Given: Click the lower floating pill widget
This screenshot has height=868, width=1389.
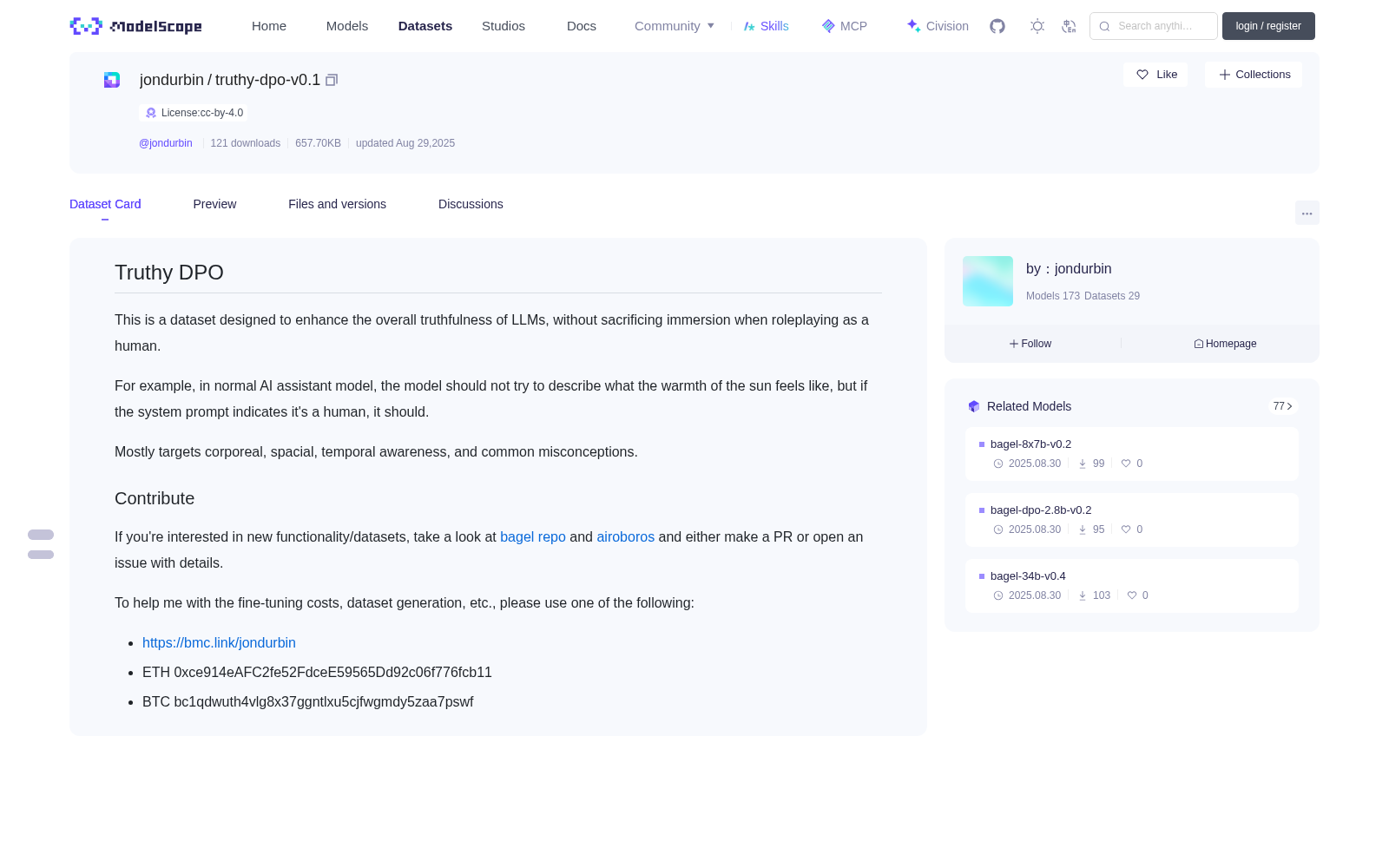Looking at the screenshot, I should [41, 555].
